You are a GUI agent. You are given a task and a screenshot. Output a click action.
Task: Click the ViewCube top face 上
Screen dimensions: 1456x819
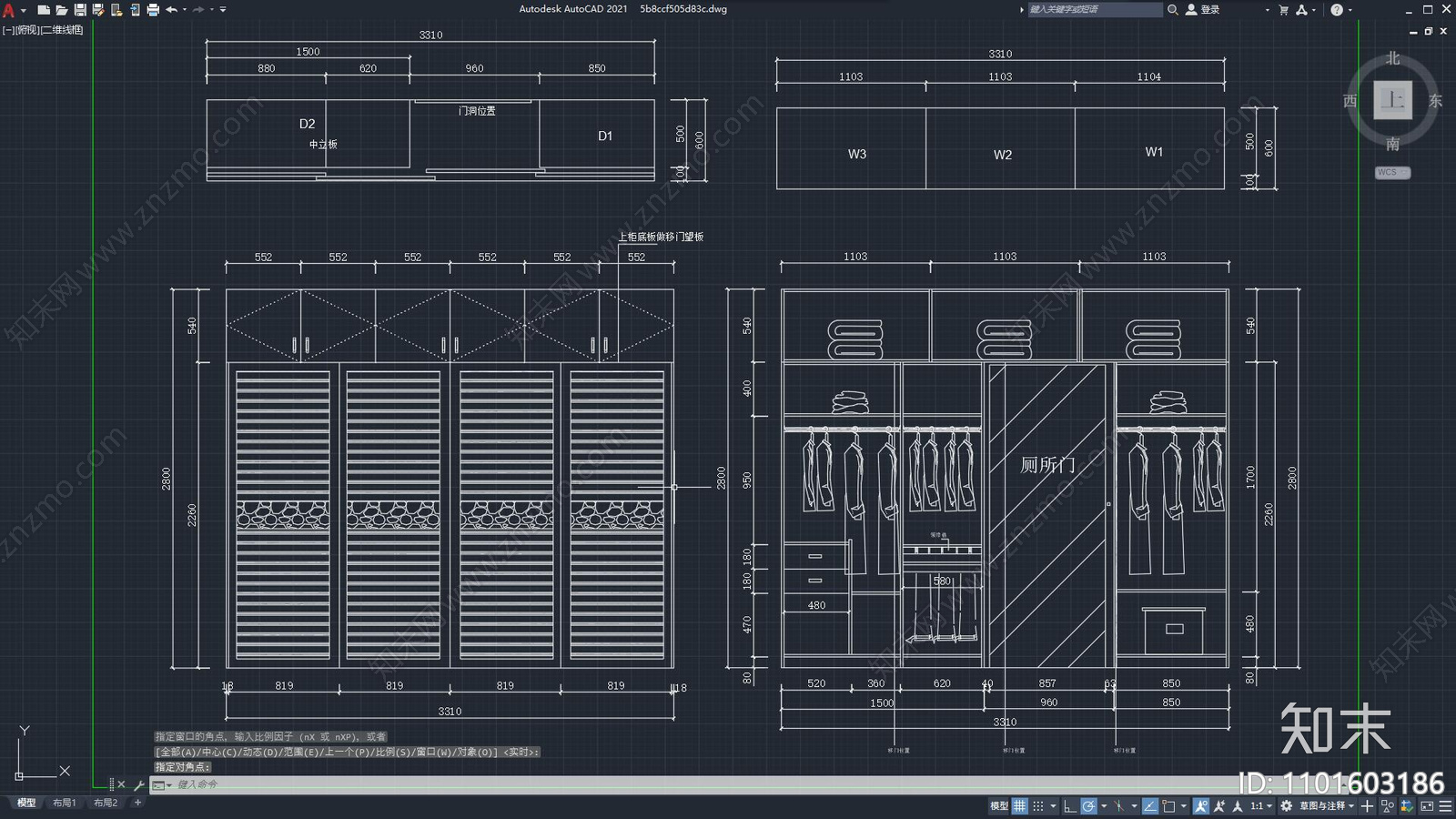[1392, 100]
